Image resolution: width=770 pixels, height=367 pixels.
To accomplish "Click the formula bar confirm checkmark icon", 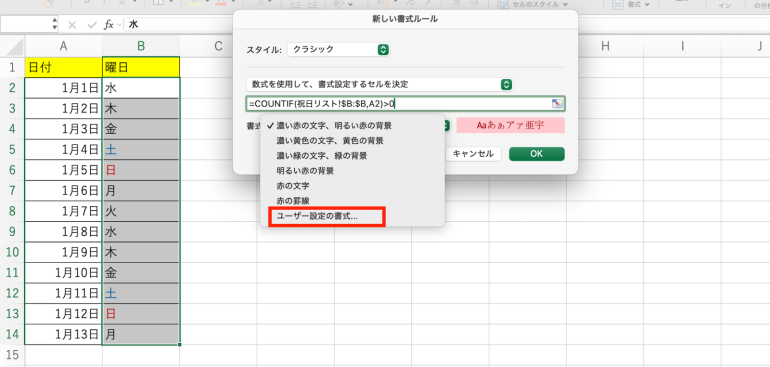I will tap(91, 25).
